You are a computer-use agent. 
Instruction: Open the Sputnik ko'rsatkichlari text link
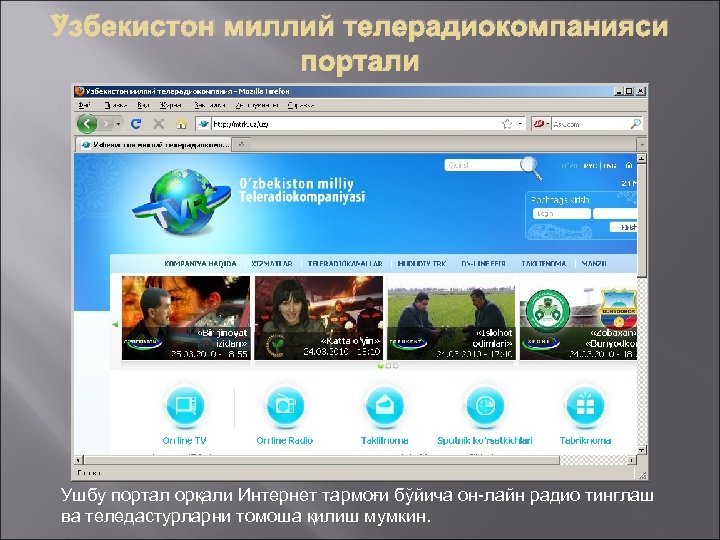tap(485, 441)
